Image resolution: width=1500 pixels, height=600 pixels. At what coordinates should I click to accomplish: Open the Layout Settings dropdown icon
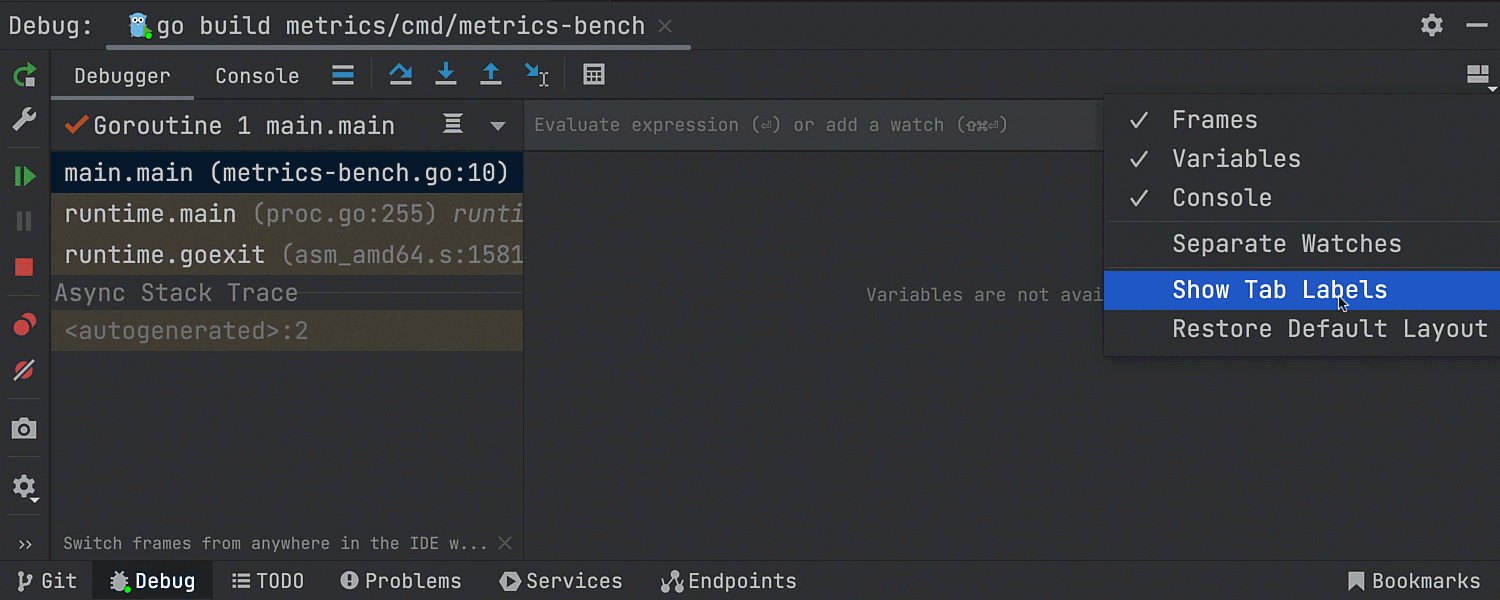(x=1478, y=75)
